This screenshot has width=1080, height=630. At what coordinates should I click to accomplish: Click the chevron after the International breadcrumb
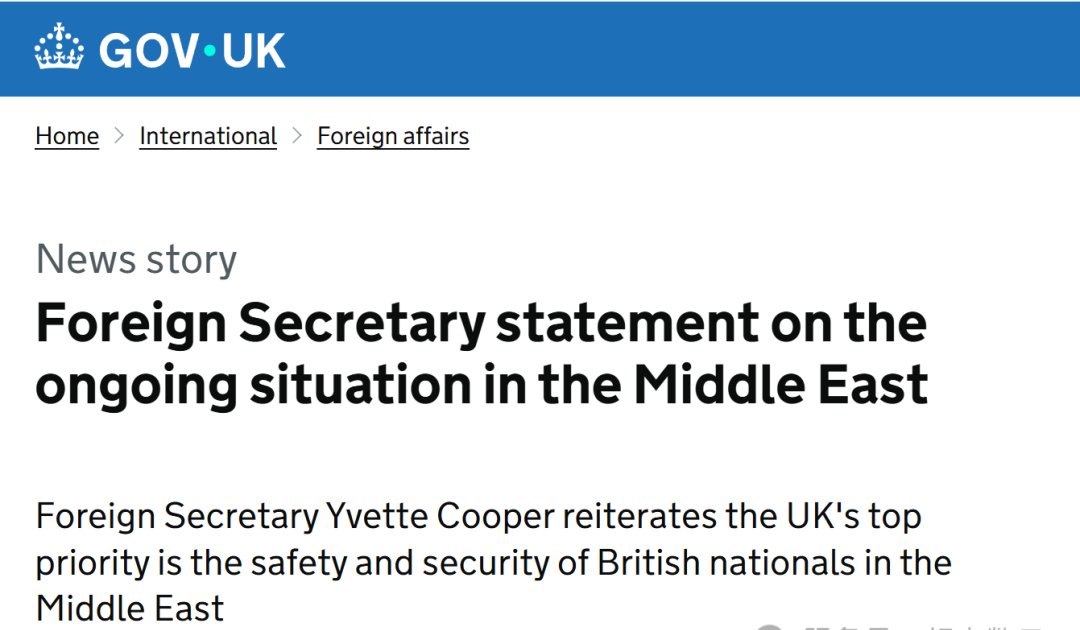[297, 135]
